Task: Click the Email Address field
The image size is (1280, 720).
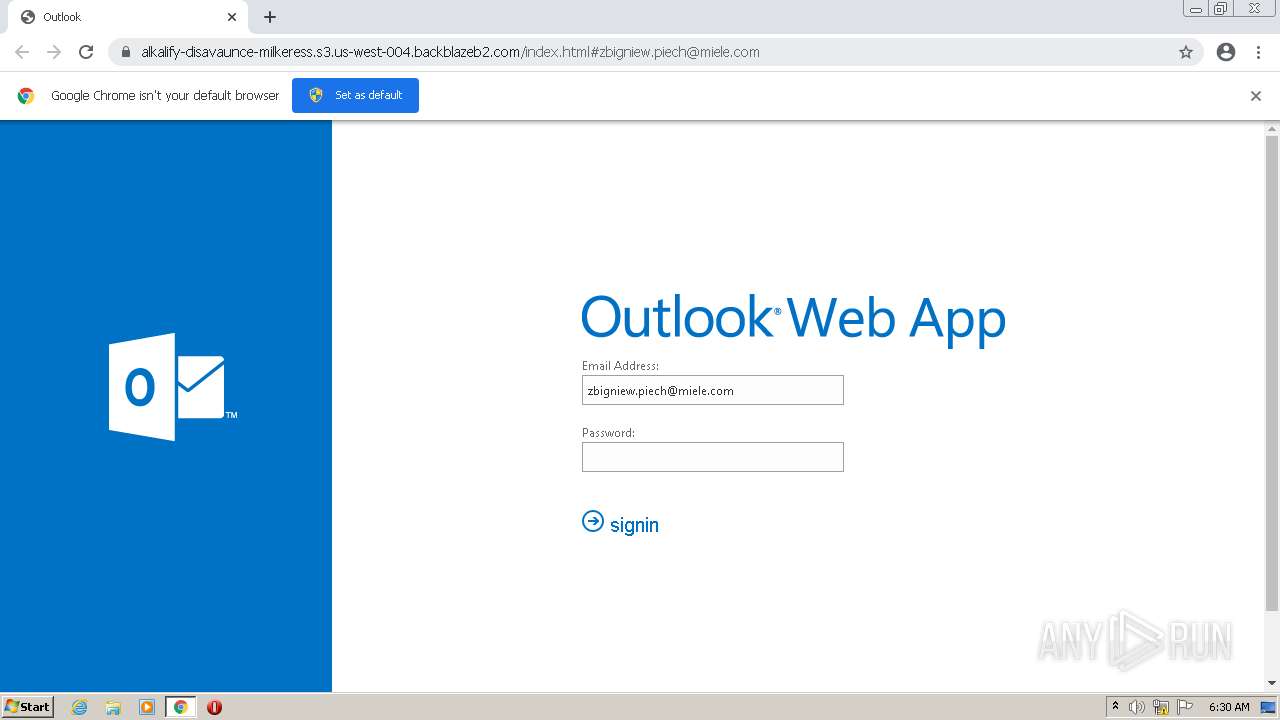Action: click(713, 390)
